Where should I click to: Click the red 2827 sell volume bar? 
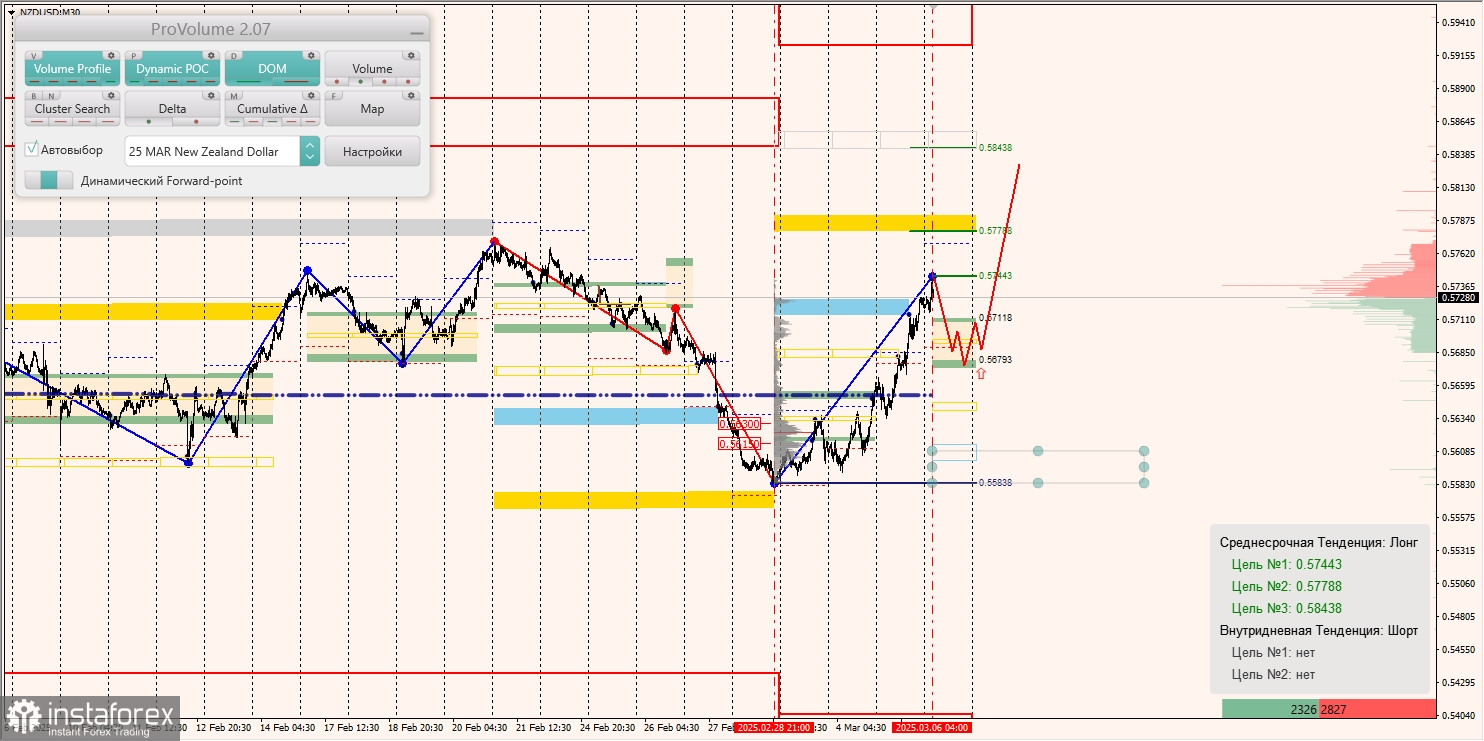[1377, 709]
